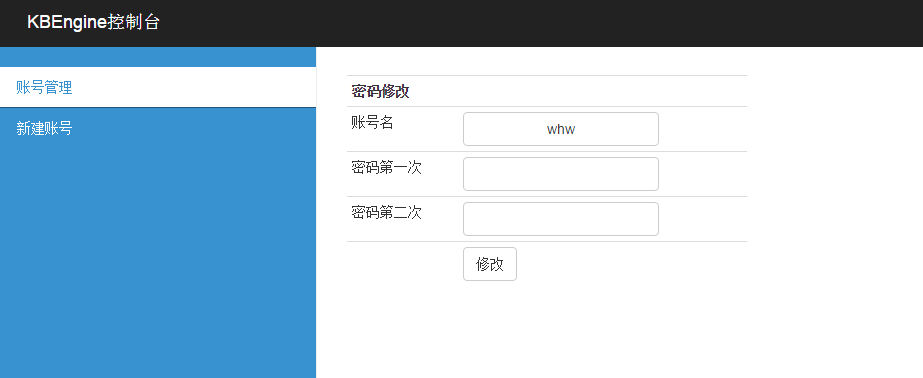923x378 pixels.
Task: Focus the 密码第二次 password field
Action: (560, 219)
